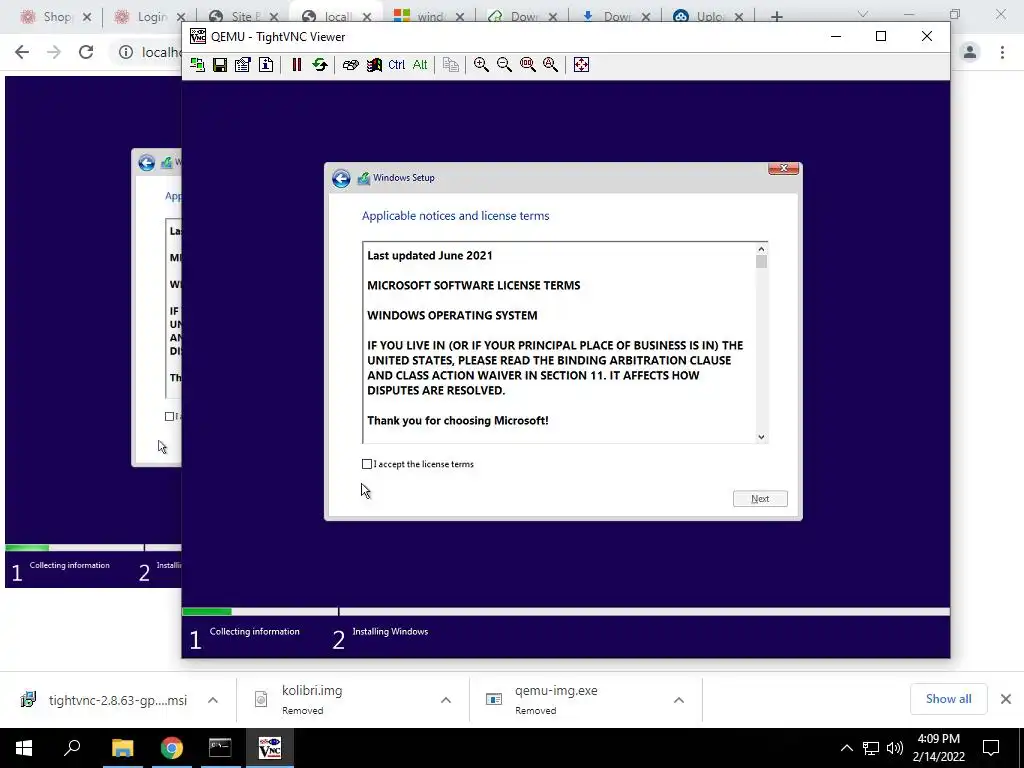Viewport: 1024px width, 768px height.
Task: Pause the VNC session
Action: click(x=296, y=65)
